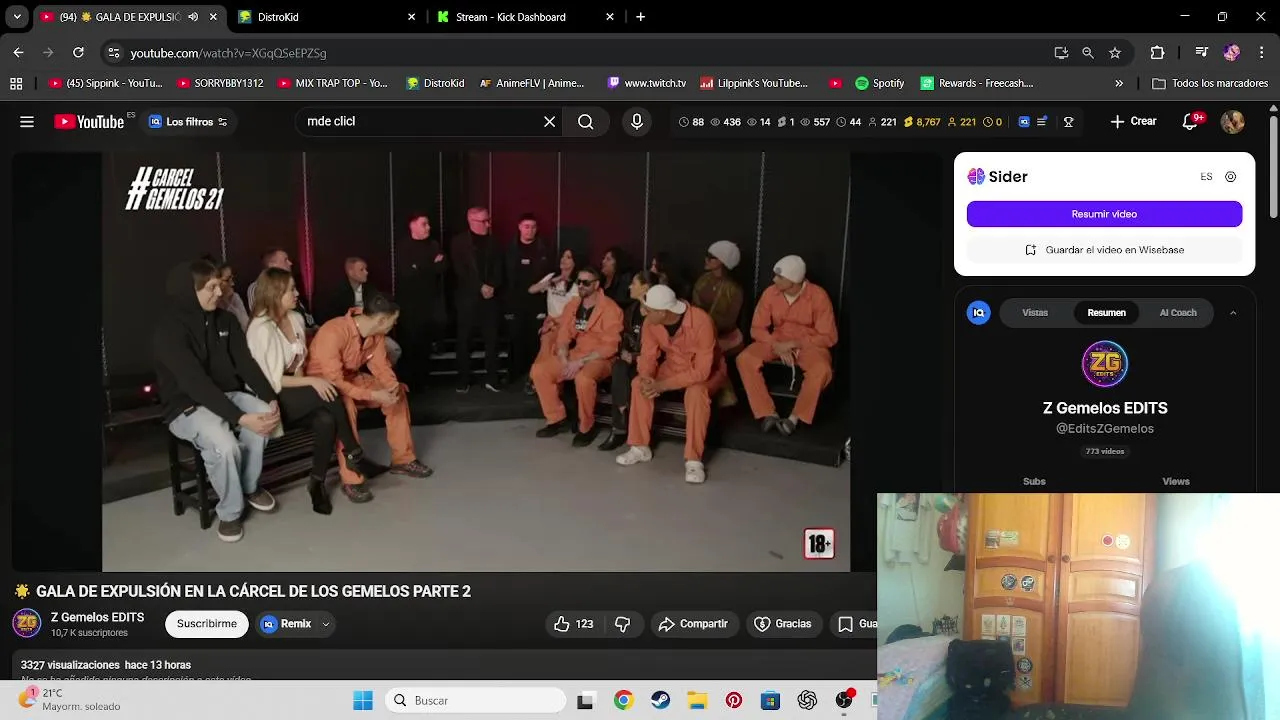Open Sider settings gear icon

[x=1231, y=177]
